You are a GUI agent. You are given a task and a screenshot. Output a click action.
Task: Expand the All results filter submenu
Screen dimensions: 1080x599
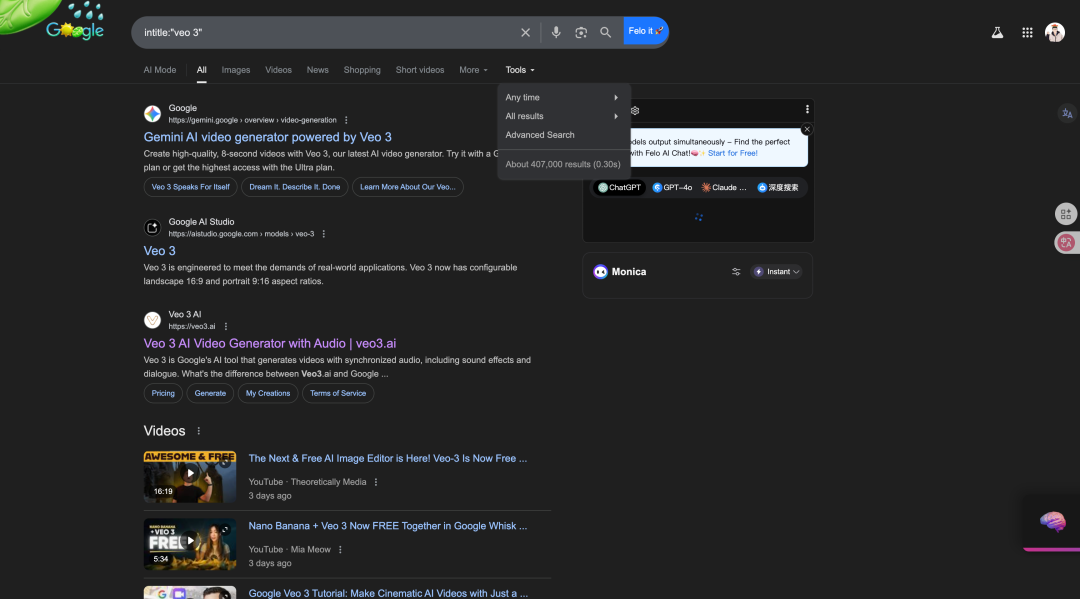click(x=562, y=116)
